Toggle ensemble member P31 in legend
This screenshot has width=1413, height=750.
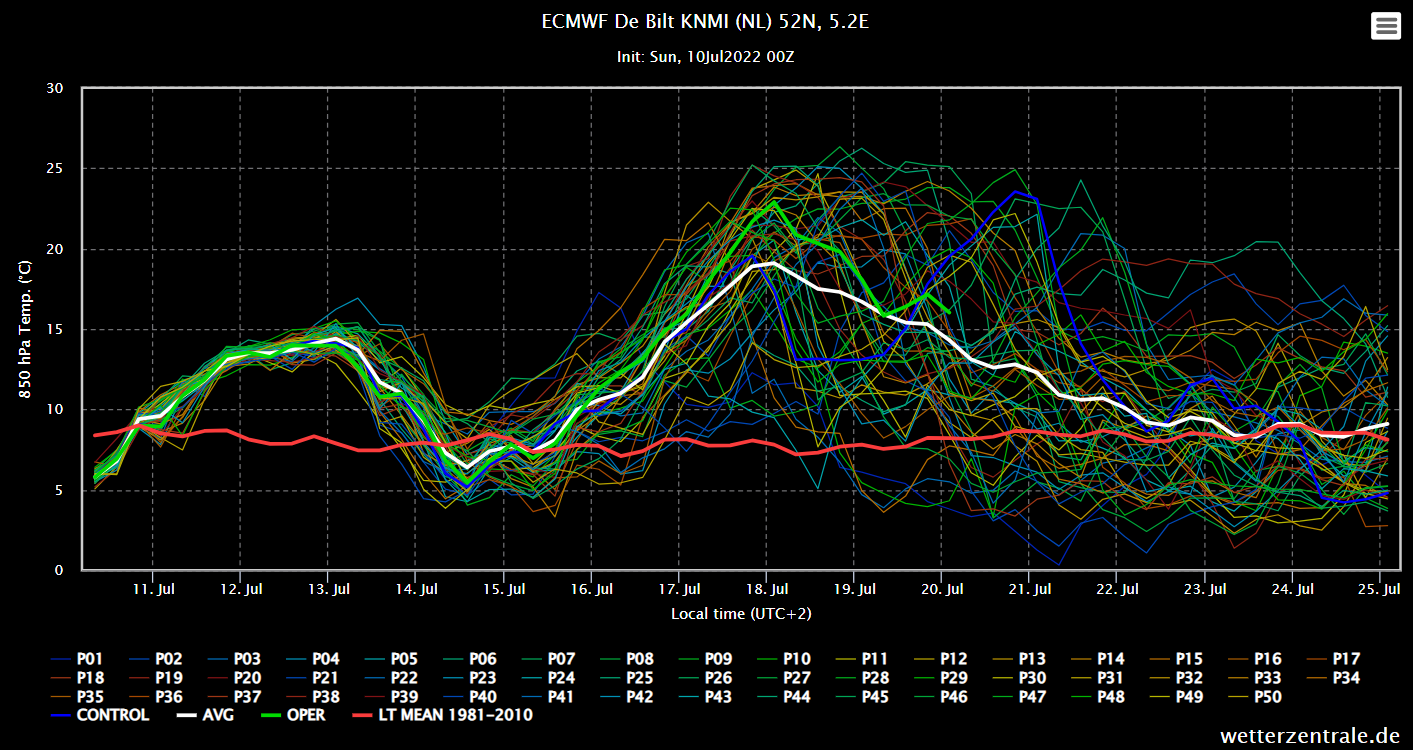[x=1097, y=678]
